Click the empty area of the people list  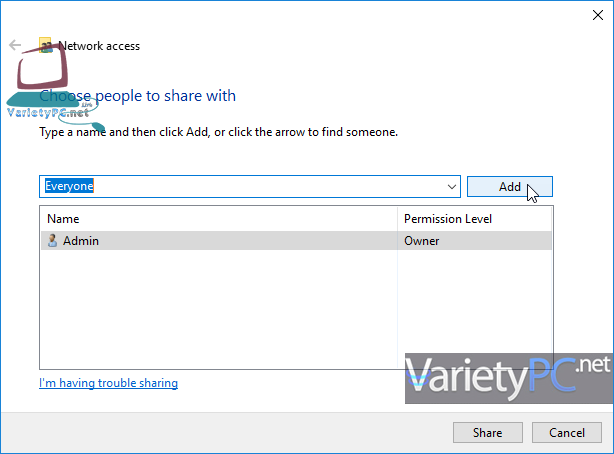pyautogui.click(x=220, y=310)
